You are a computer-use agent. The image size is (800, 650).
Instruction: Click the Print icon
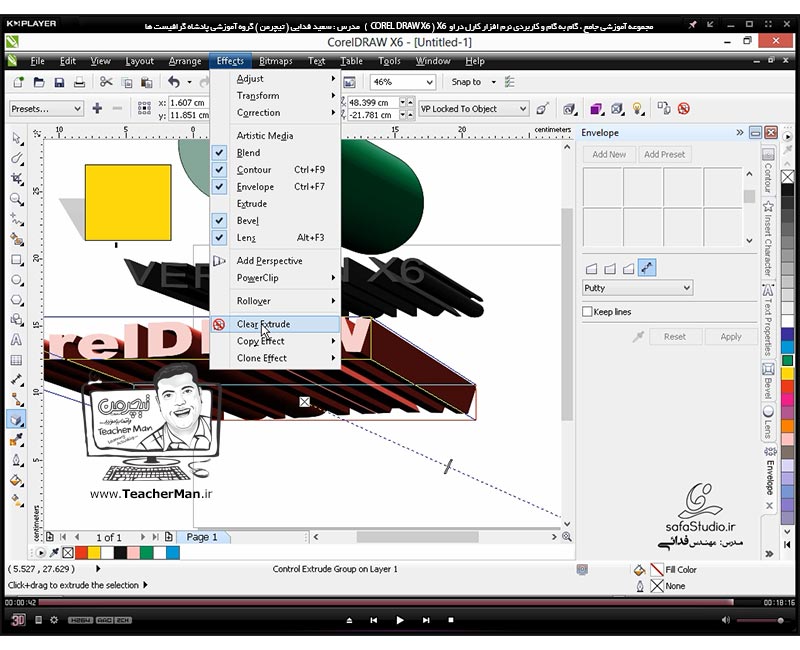click(79, 82)
